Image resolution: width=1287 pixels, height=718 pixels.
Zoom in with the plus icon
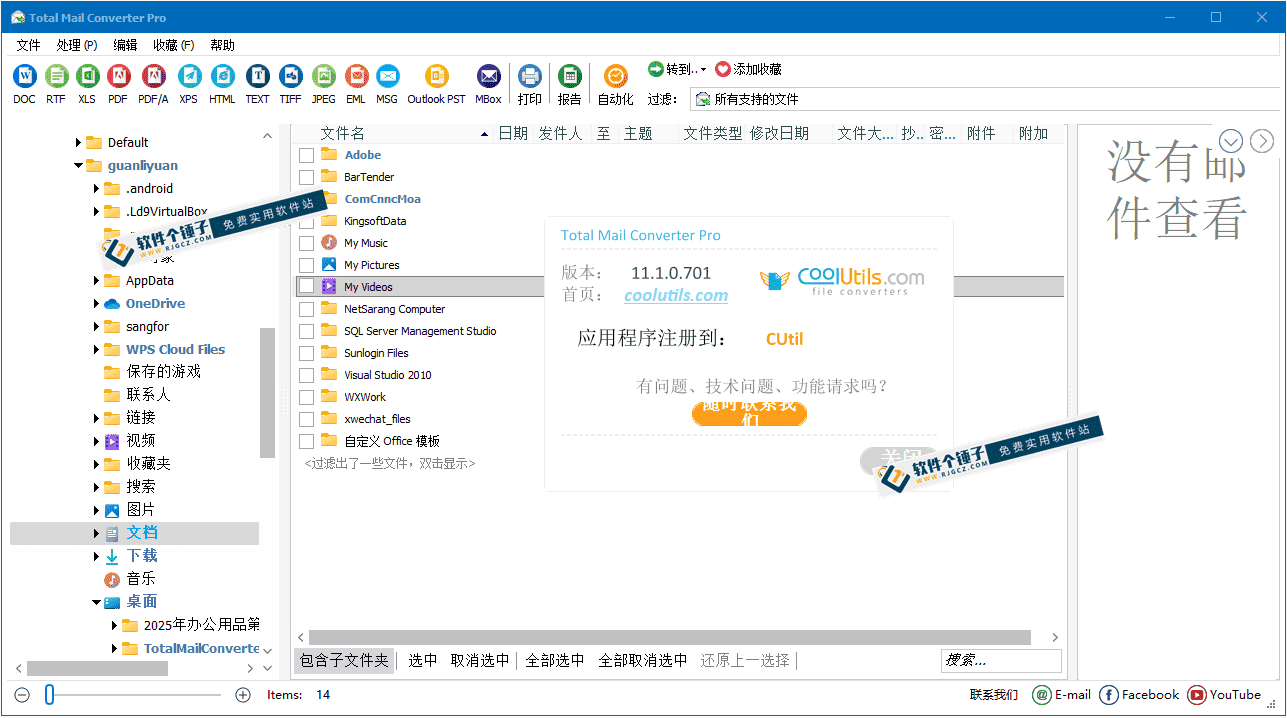click(242, 695)
